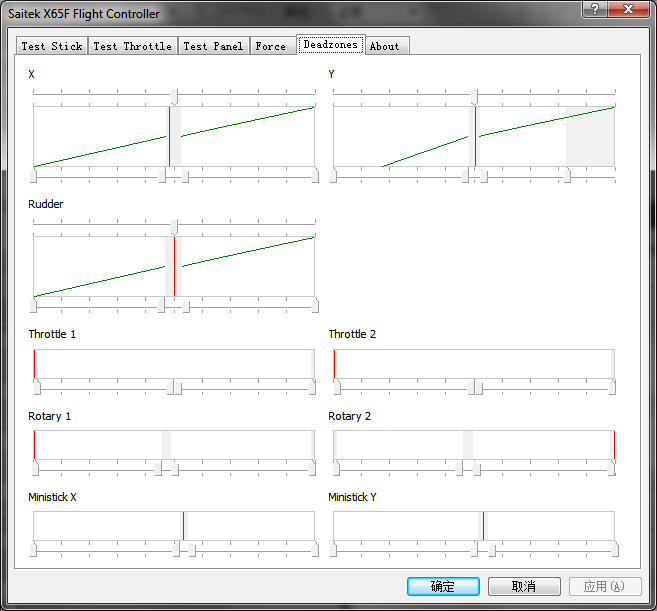Click the X axis response graph
This screenshot has width=657, height=611.
point(174,137)
